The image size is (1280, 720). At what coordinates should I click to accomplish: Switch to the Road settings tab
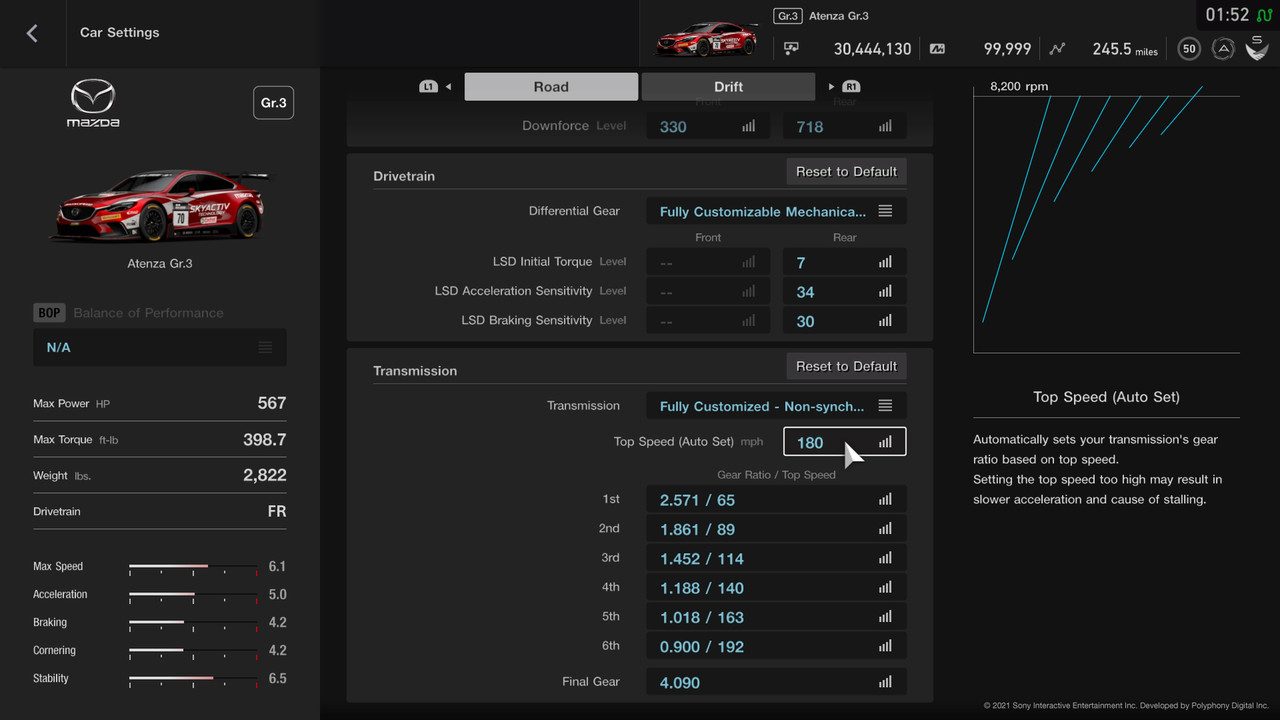pyautogui.click(x=551, y=87)
